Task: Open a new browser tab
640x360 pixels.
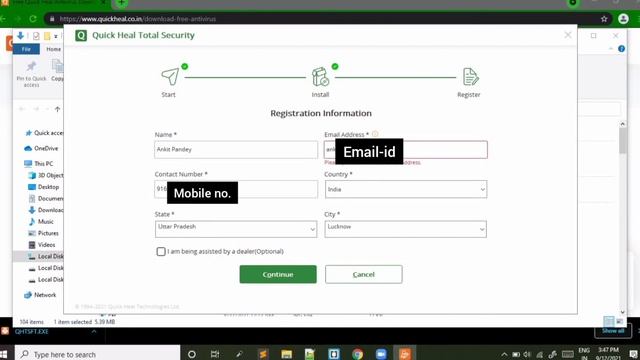Action: [x=121, y=3]
